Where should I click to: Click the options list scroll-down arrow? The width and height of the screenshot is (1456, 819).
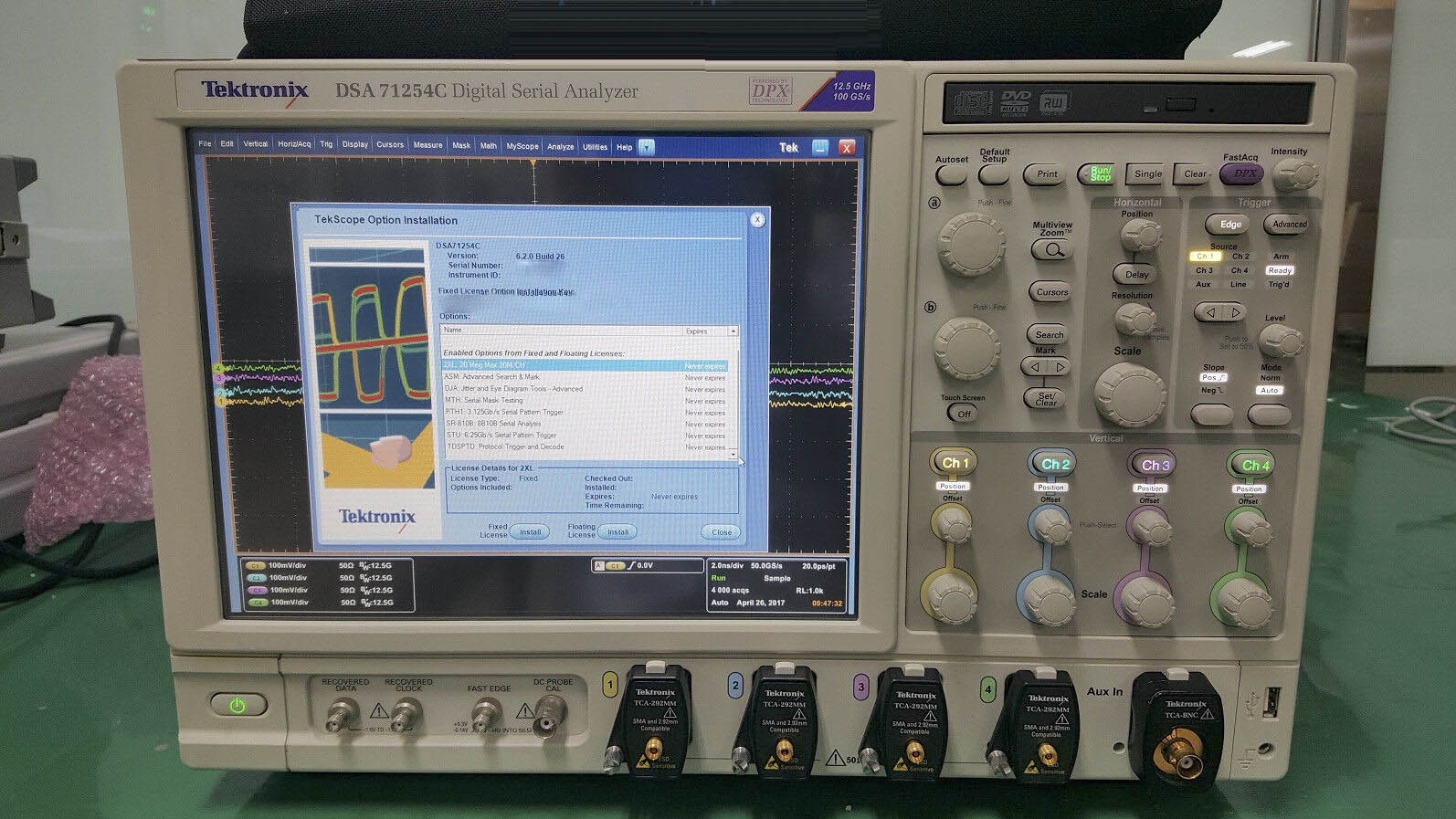(733, 455)
